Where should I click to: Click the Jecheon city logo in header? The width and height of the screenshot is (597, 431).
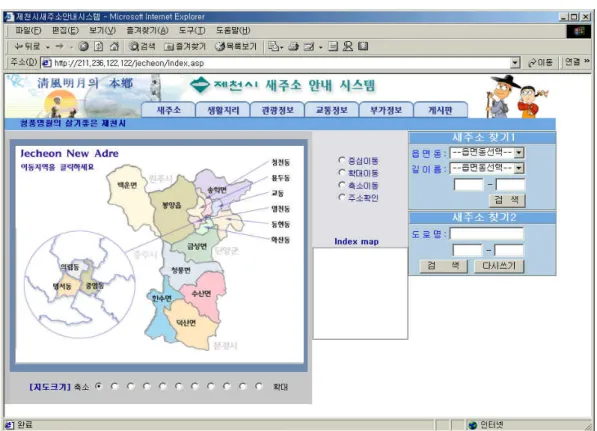[200, 85]
